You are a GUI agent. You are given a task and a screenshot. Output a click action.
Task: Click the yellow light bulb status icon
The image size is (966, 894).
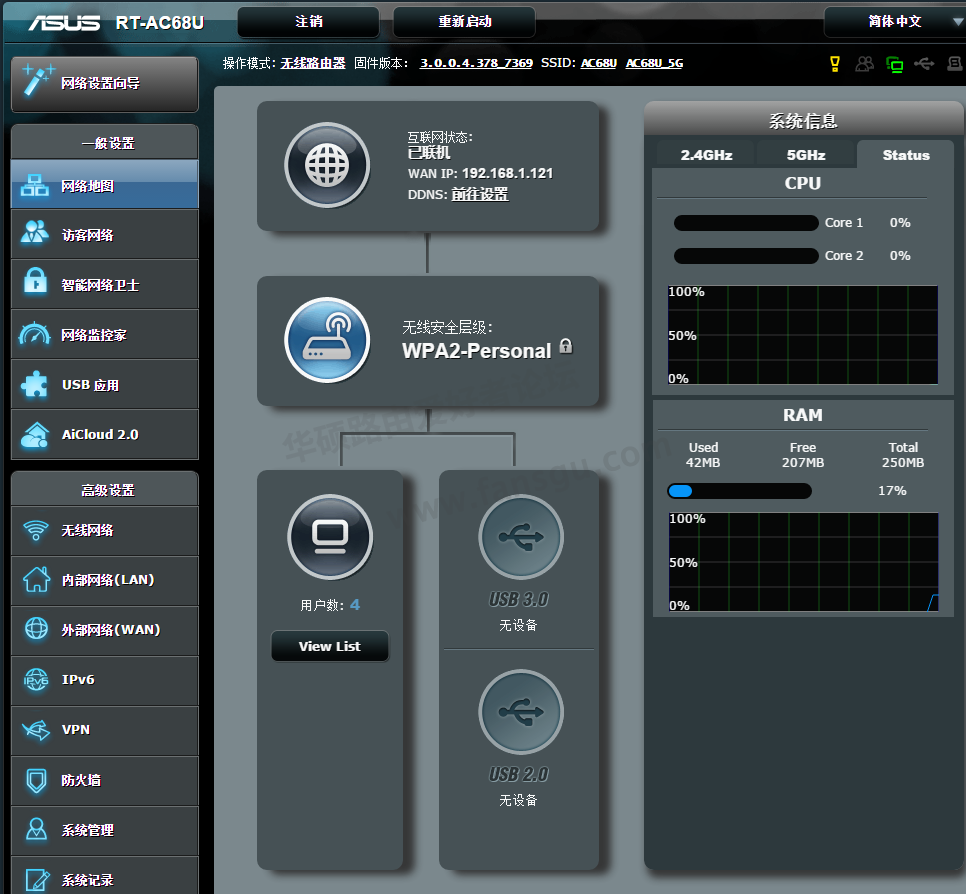(835, 63)
